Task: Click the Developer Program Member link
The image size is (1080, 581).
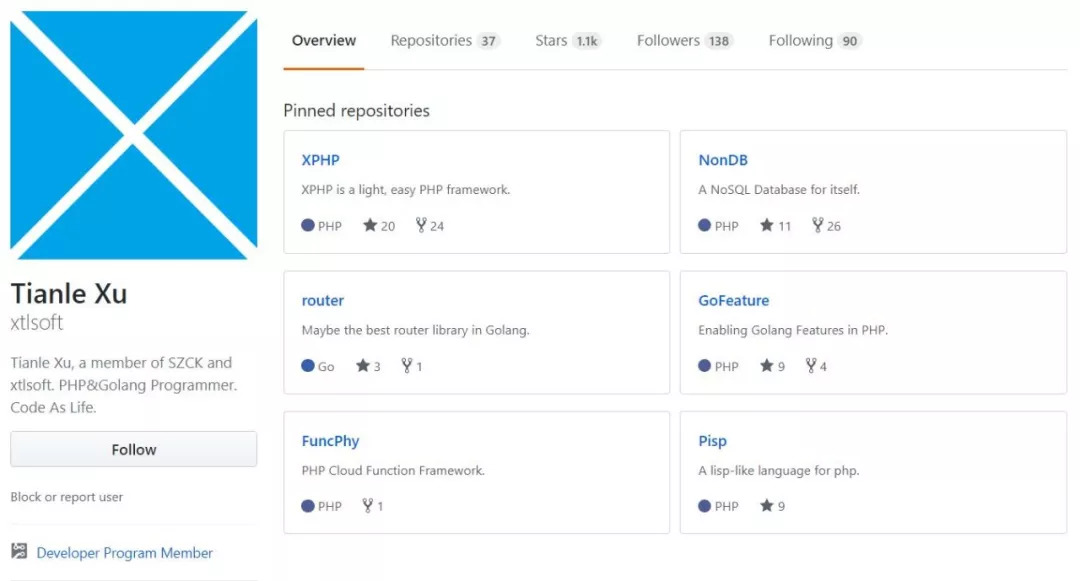Action: point(125,553)
